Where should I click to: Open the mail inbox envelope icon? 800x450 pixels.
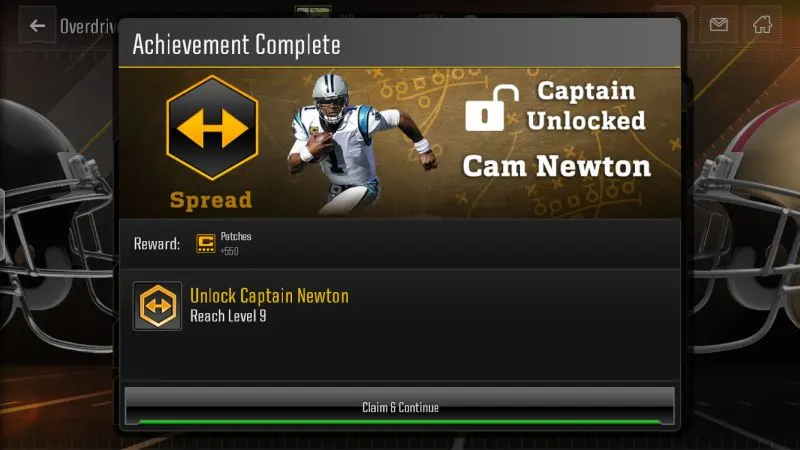[718, 24]
